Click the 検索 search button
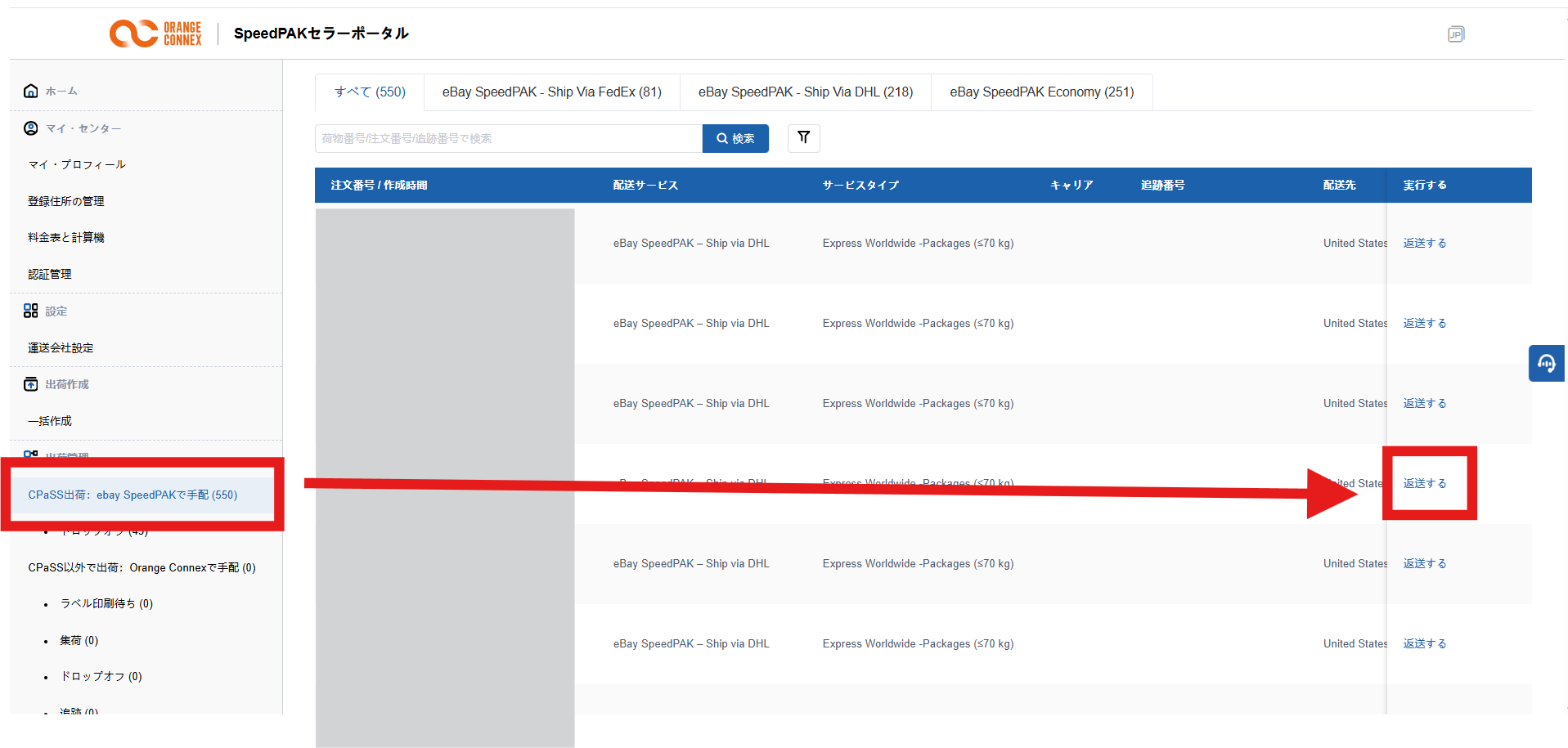This screenshot has height=748, width=1568. 735,138
